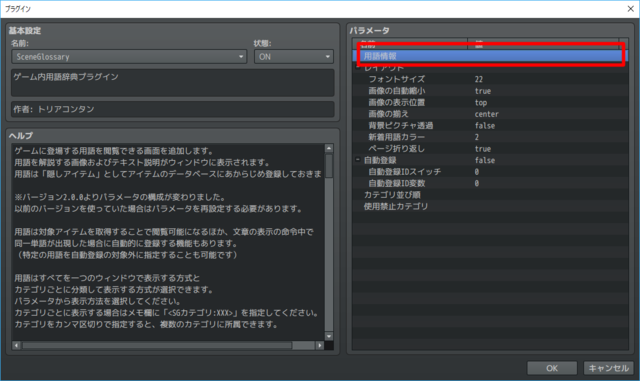The image size is (640, 381).
Task: Select the 用語情報 parameter row
Action: (490, 56)
